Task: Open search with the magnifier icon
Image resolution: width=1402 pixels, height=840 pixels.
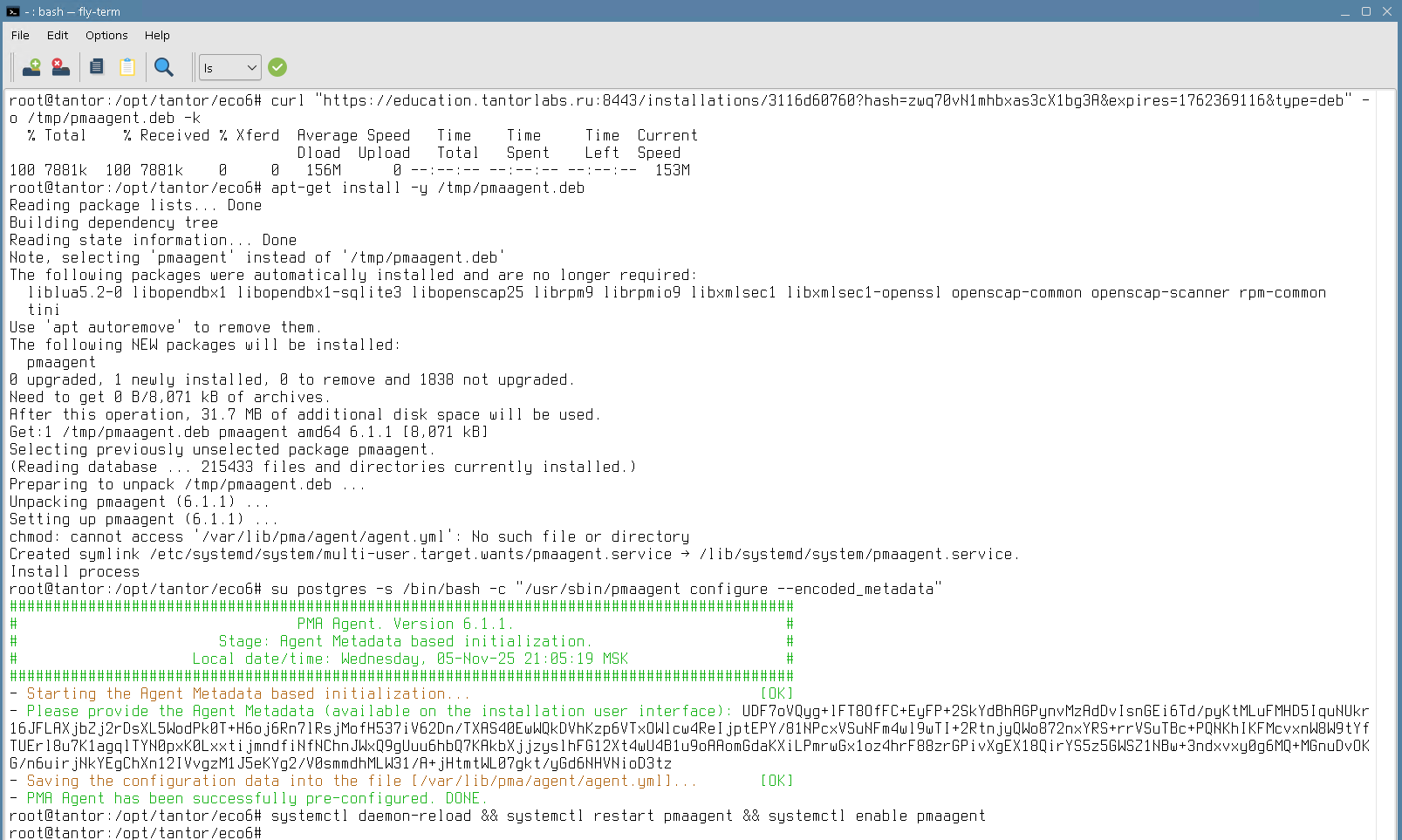Action: click(163, 67)
